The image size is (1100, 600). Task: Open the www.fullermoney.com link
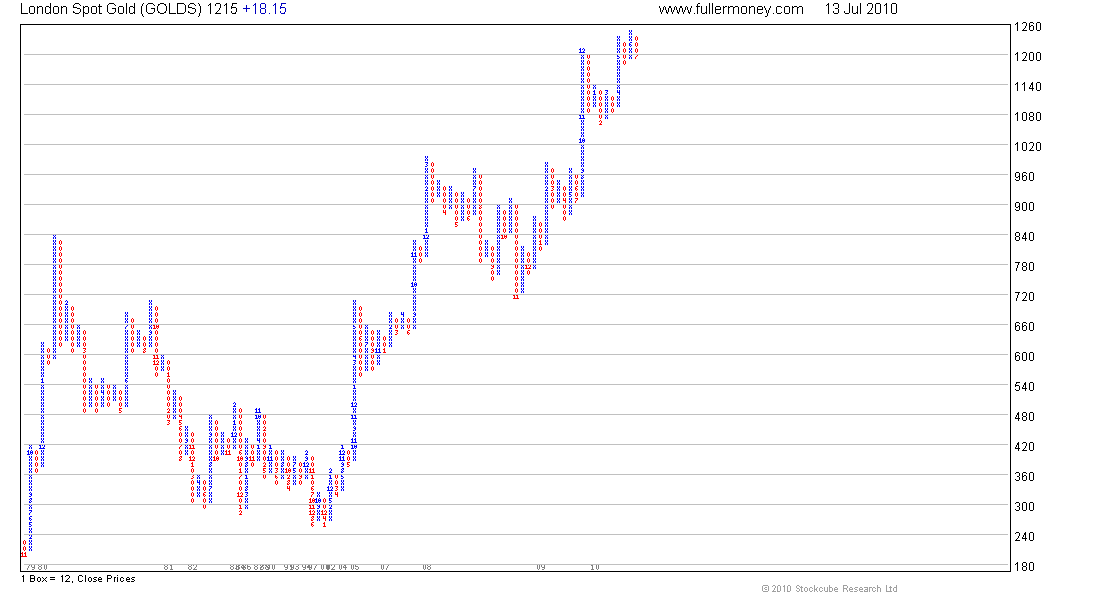pos(730,9)
